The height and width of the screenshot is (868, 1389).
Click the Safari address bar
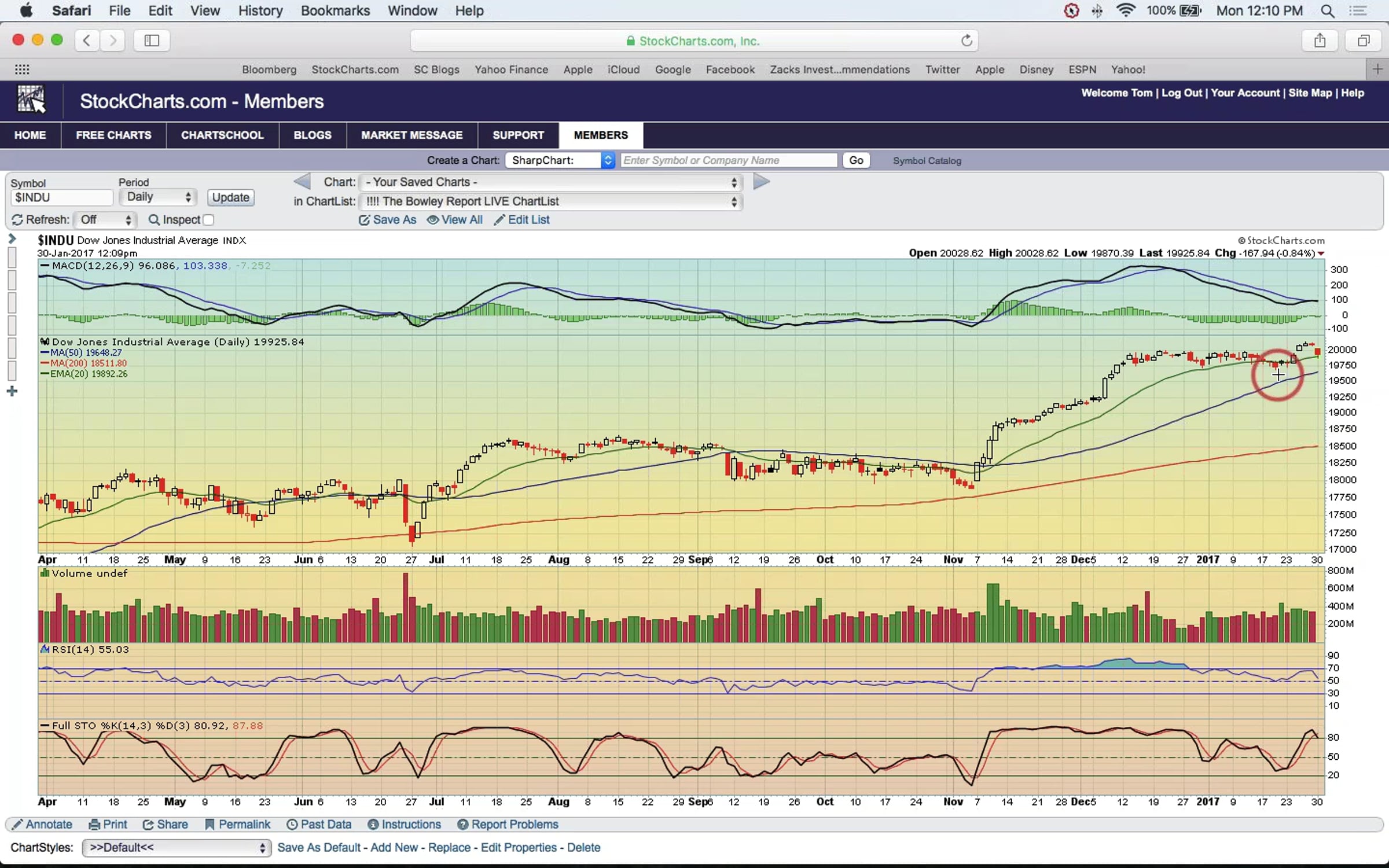pyautogui.click(x=693, y=41)
